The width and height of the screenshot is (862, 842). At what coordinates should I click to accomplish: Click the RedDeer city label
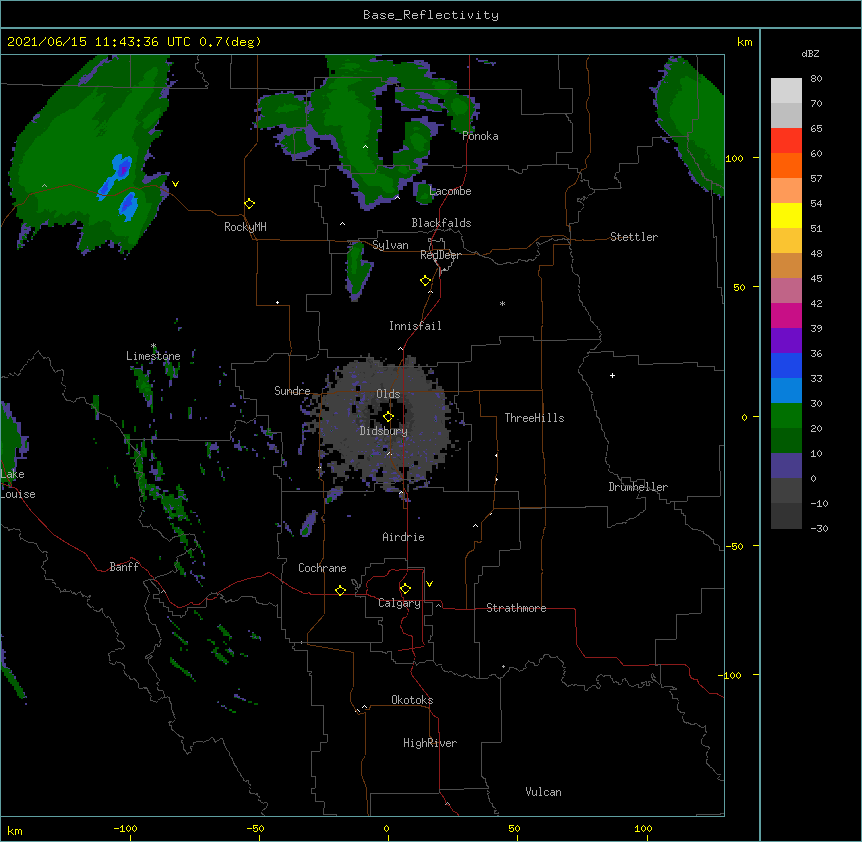click(x=440, y=255)
